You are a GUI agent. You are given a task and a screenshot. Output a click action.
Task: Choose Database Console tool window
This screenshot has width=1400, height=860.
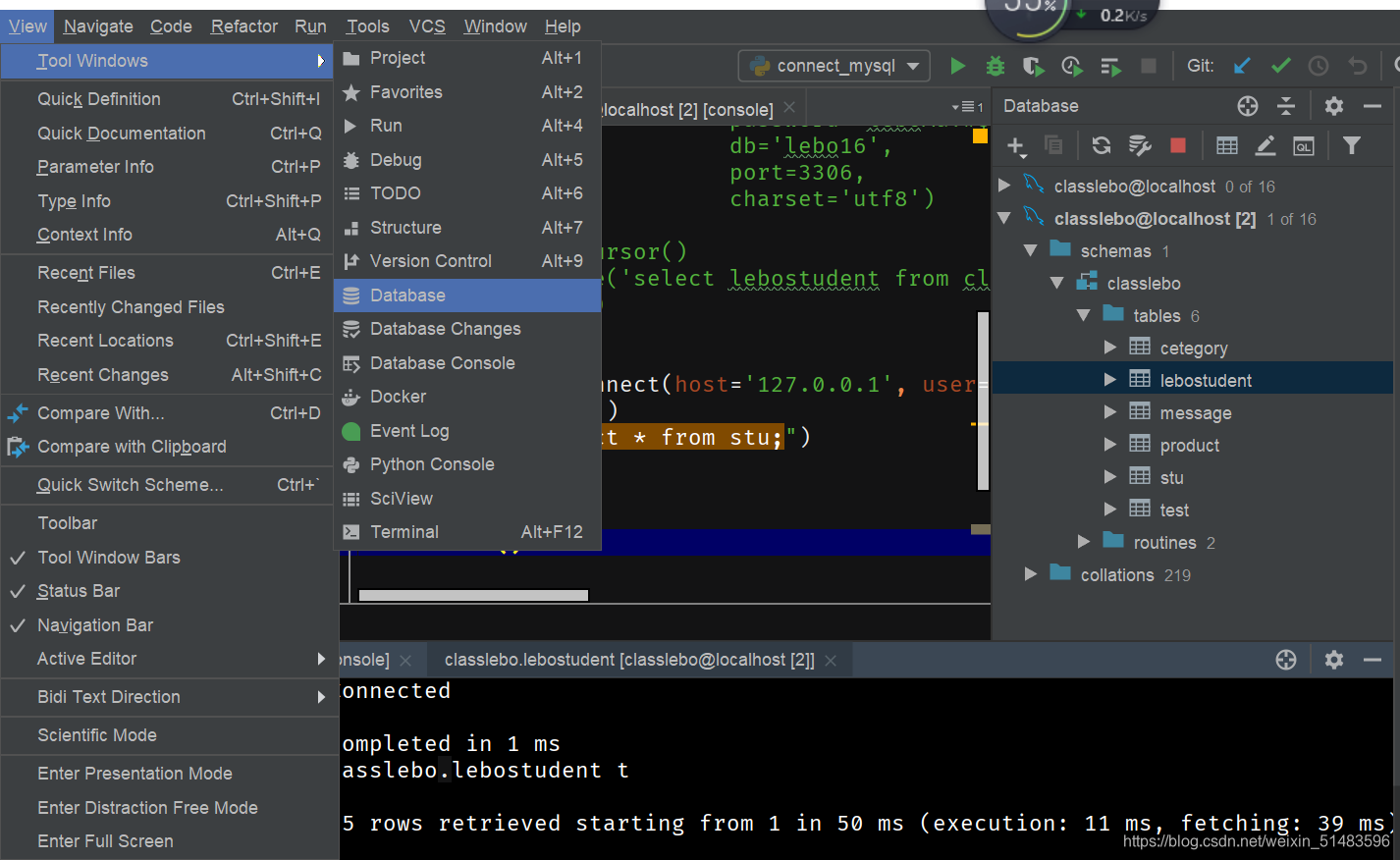click(x=467, y=363)
